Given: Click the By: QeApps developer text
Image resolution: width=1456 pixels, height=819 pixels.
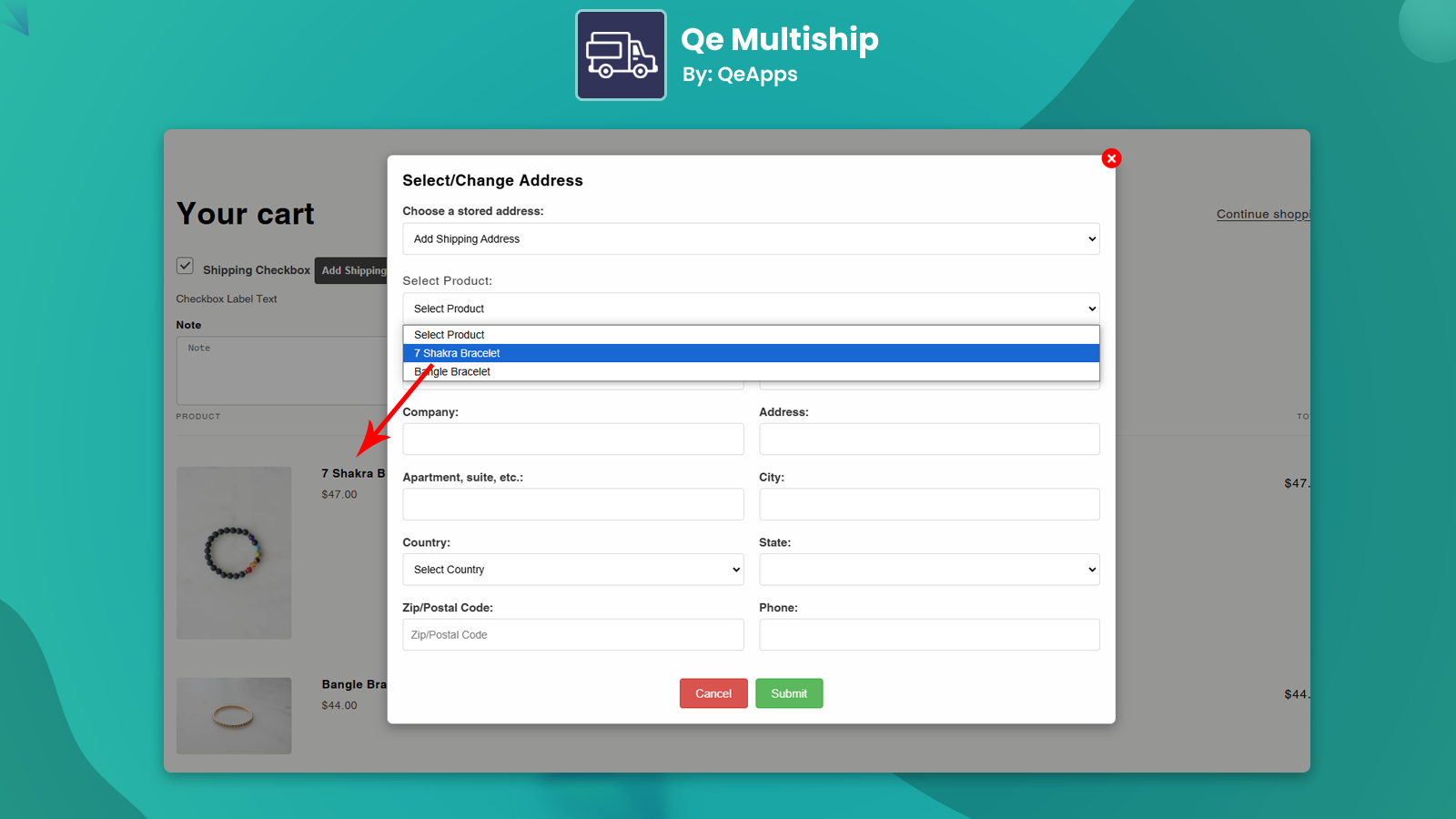Looking at the screenshot, I should point(740,75).
